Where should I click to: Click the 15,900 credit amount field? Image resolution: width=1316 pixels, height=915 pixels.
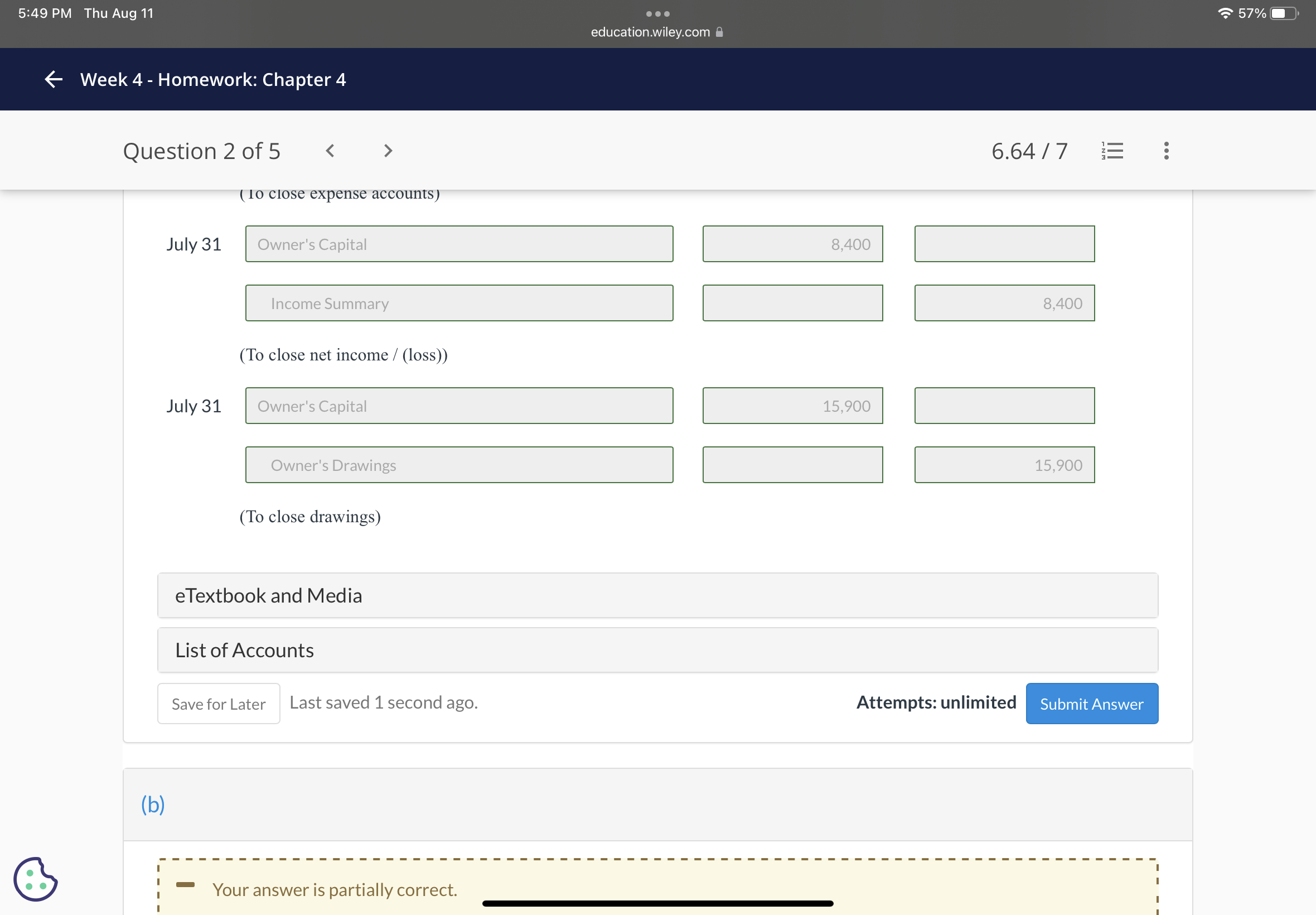[1004, 465]
